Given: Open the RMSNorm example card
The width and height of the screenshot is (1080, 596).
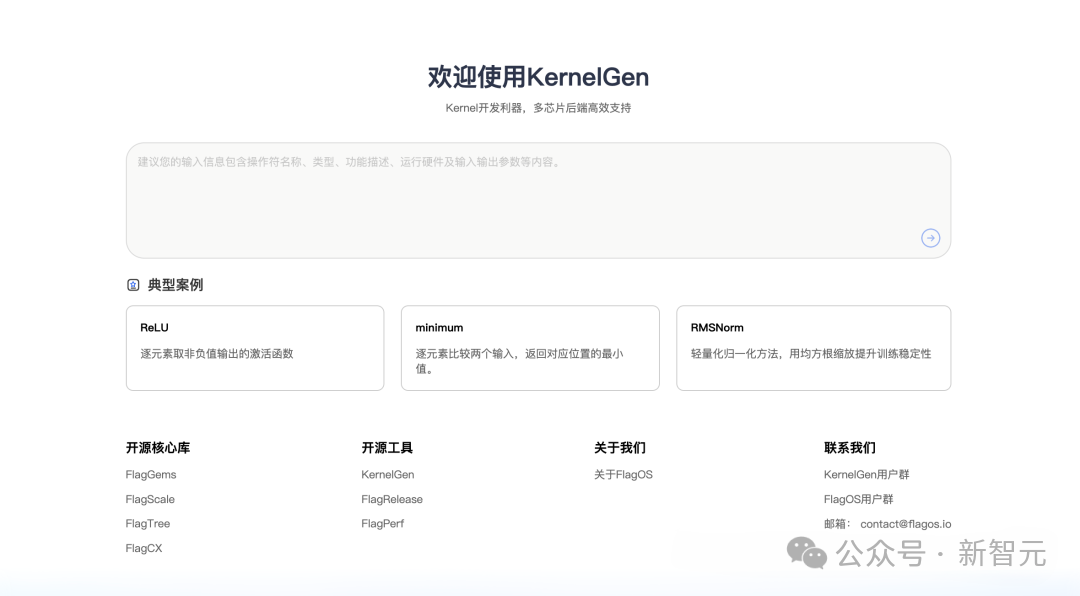Looking at the screenshot, I should click(x=813, y=348).
